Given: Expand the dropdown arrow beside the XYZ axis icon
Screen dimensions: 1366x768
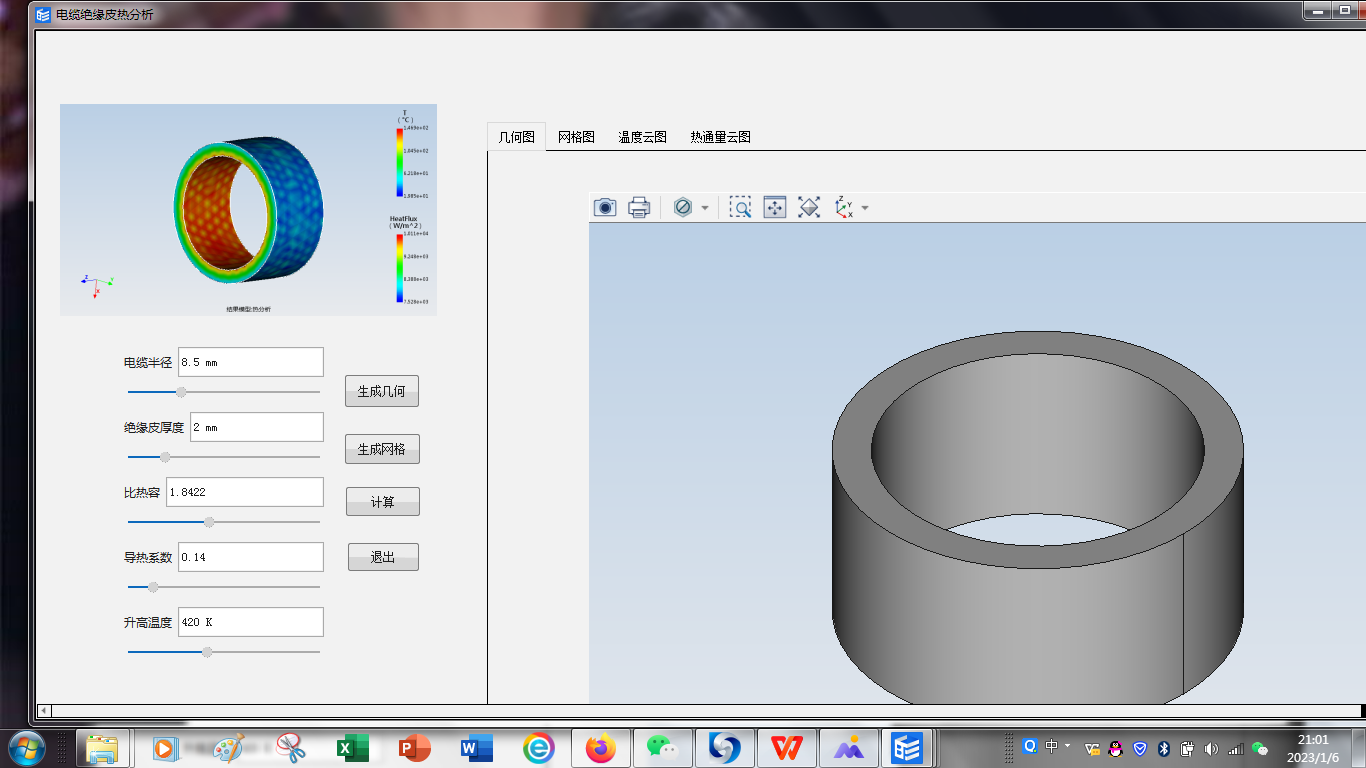Looking at the screenshot, I should pyautogui.click(x=865, y=208).
